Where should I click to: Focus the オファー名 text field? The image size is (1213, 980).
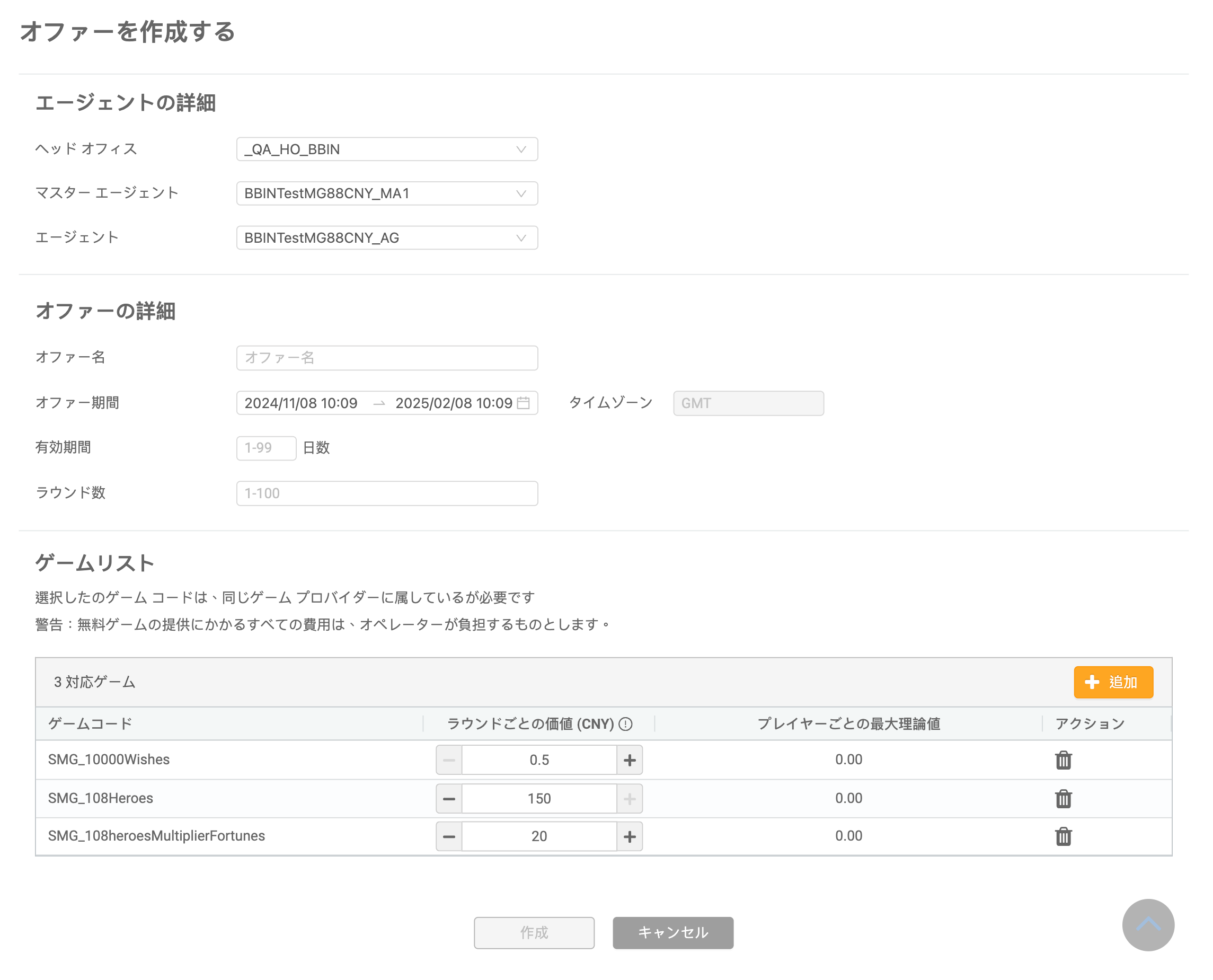click(387, 358)
